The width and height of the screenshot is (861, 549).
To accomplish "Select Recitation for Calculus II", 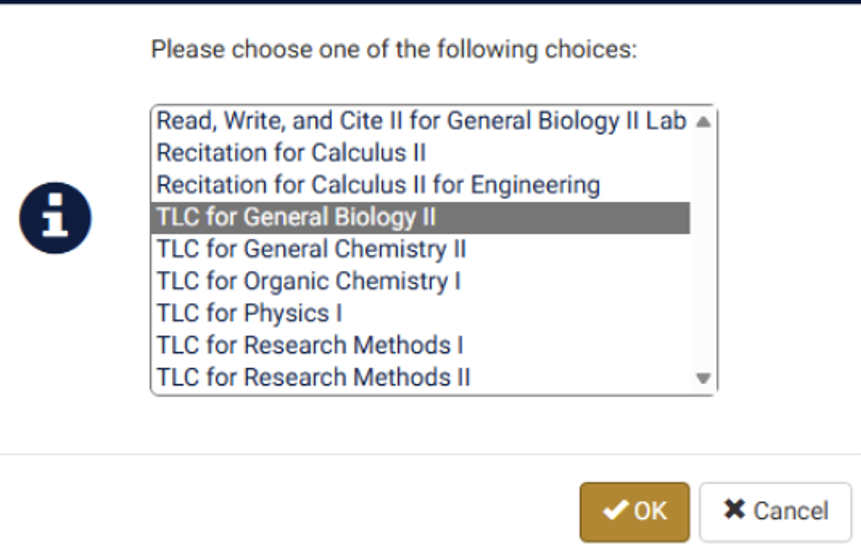I will pyautogui.click(x=291, y=153).
